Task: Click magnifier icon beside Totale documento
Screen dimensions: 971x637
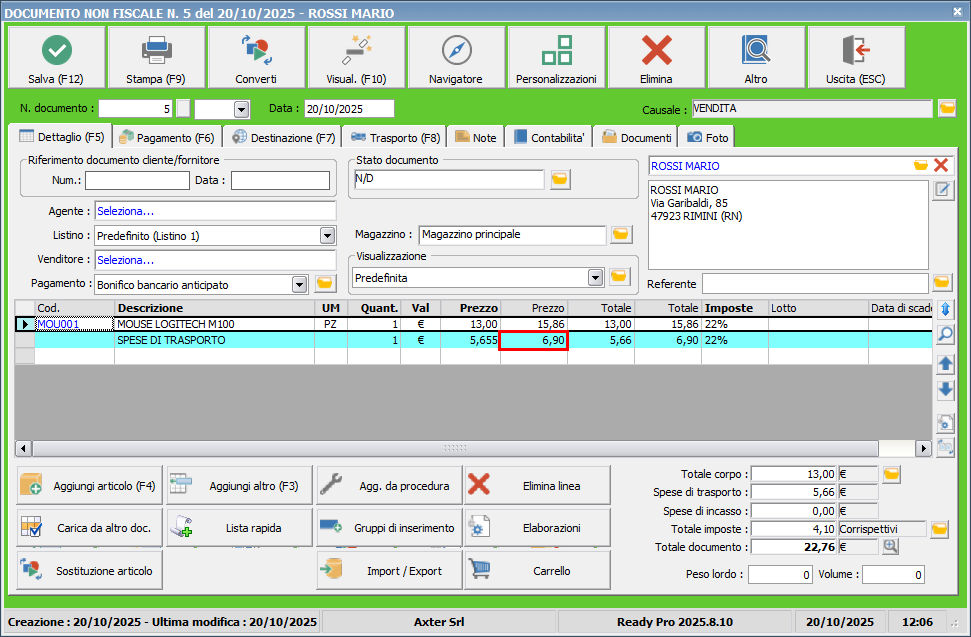Action: 890,547
